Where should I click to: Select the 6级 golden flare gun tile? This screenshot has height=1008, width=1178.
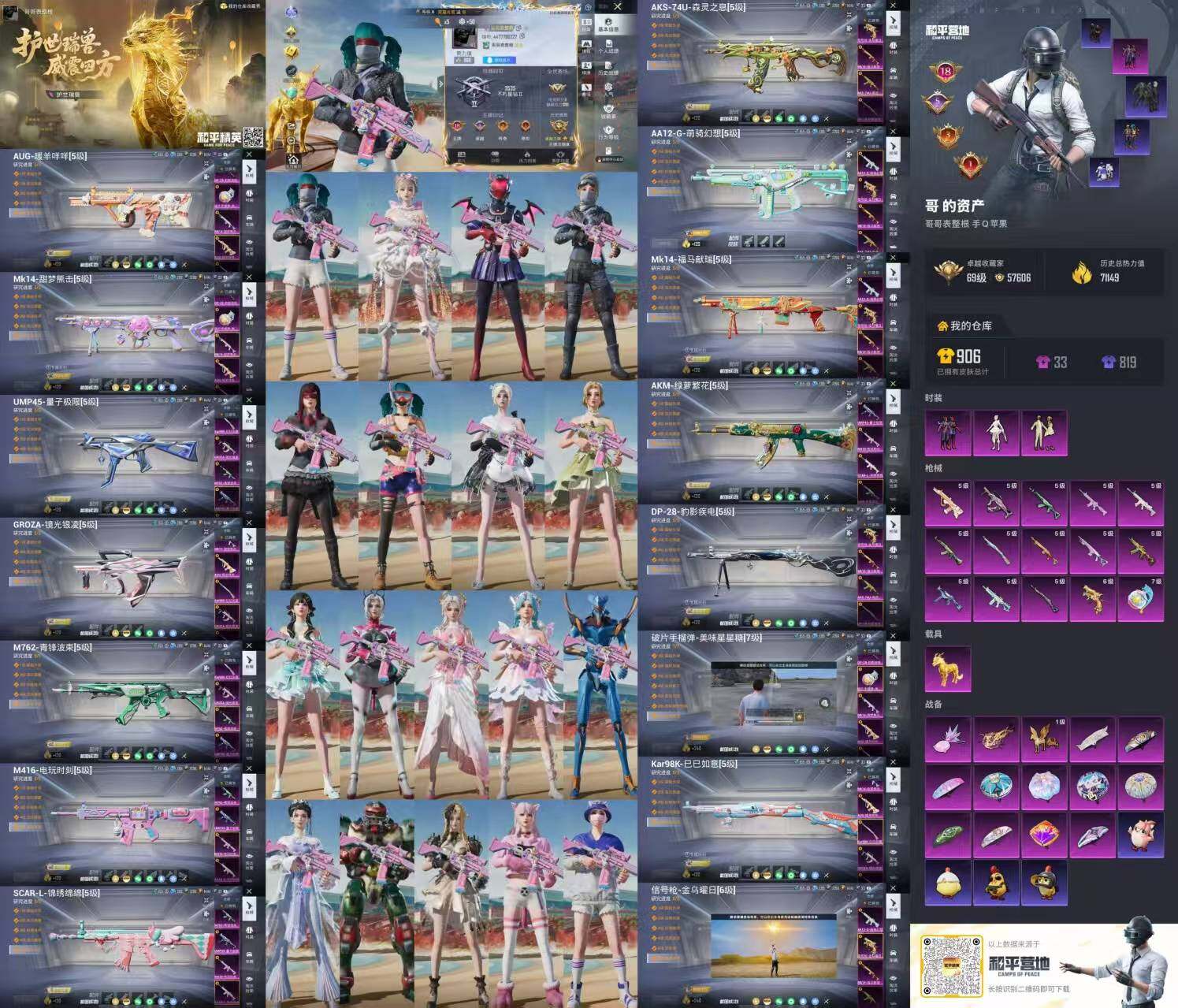point(1092,598)
